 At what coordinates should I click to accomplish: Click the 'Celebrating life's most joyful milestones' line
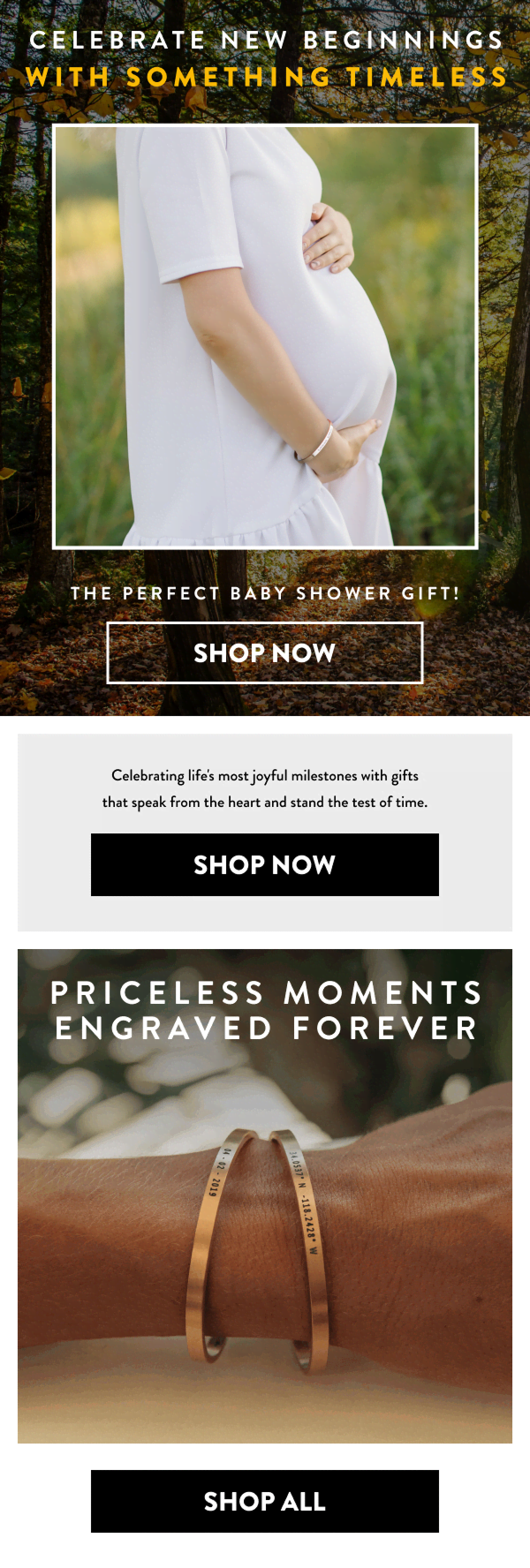coord(265,776)
